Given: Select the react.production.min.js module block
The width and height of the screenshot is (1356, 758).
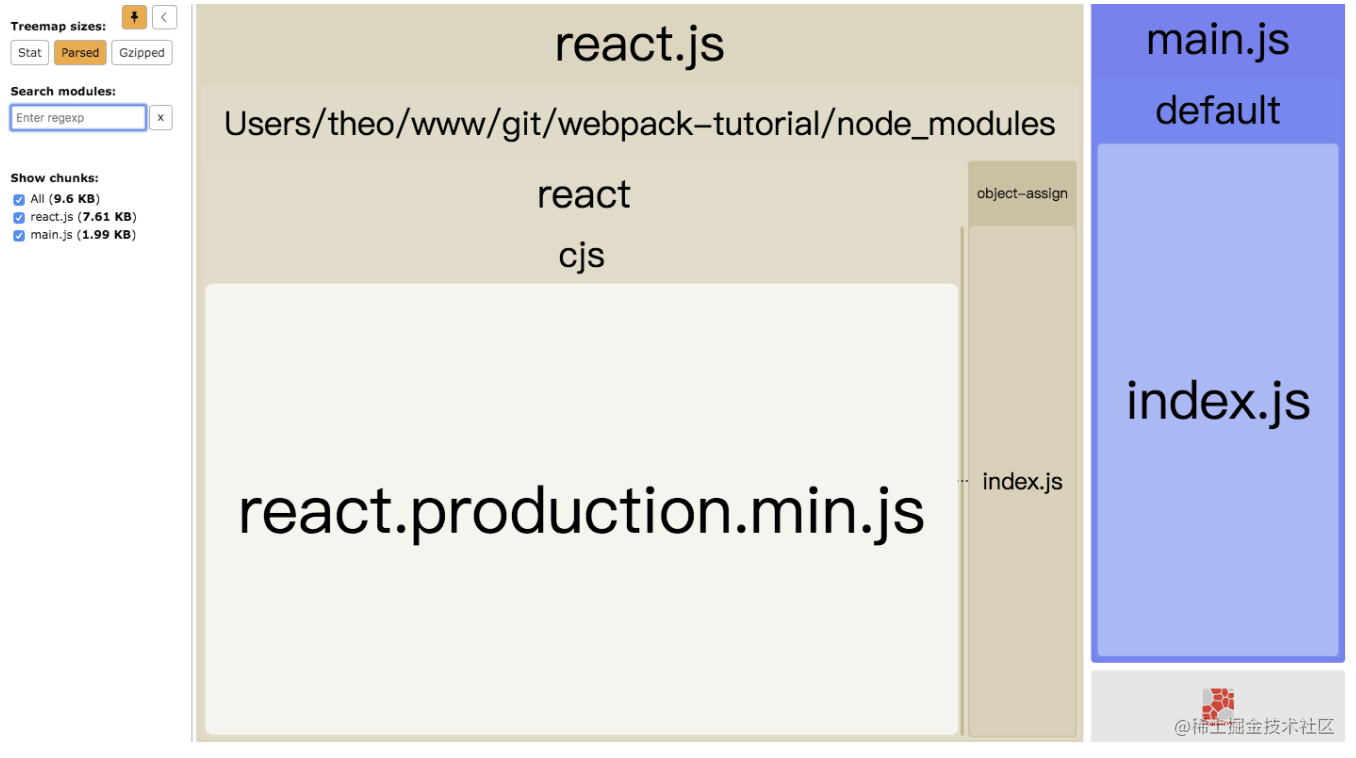Looking at the screenshot, I should coord(582,509).
